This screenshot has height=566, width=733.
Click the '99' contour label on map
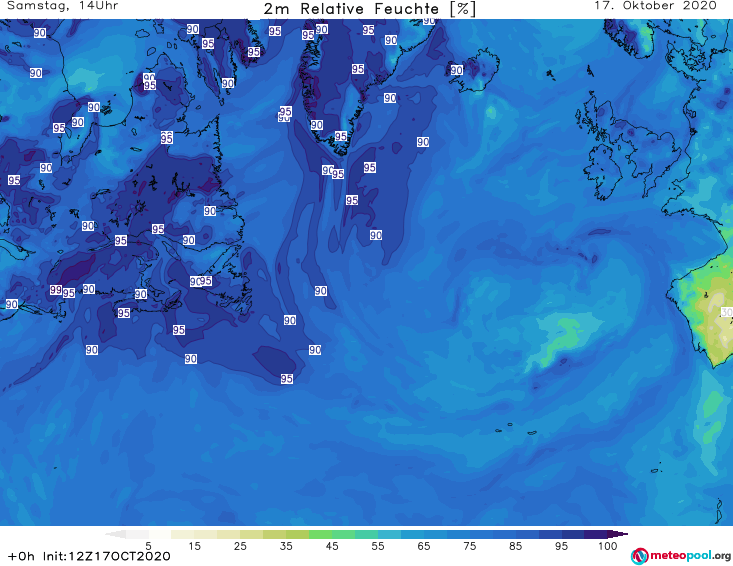click(56, 290)
